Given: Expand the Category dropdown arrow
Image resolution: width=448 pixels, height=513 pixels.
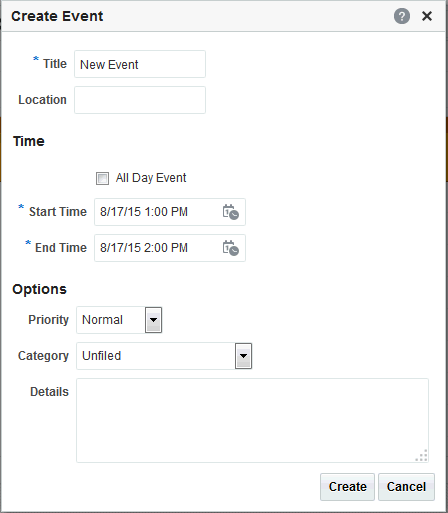Looking at the screenshot, I should (x=244, y=356).
